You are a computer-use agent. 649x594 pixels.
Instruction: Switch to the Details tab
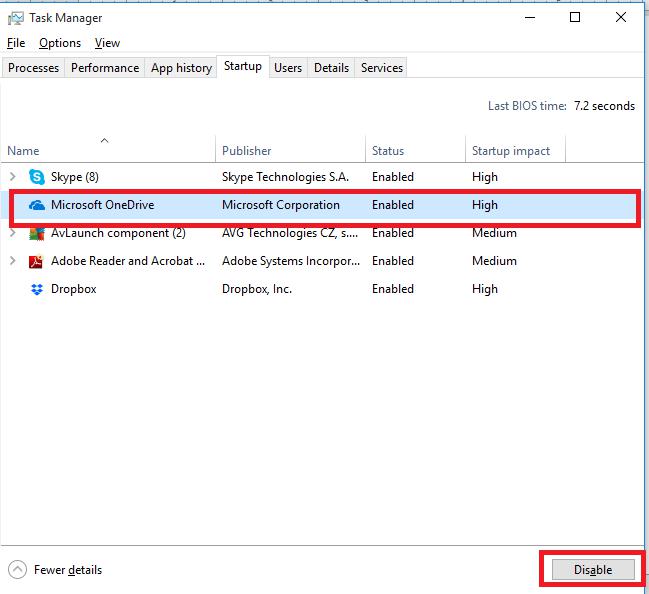(331, 67)
